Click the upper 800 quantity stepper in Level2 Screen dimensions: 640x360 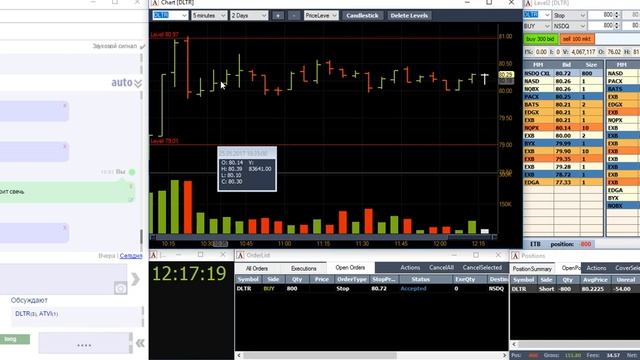[x=616, y=15]
